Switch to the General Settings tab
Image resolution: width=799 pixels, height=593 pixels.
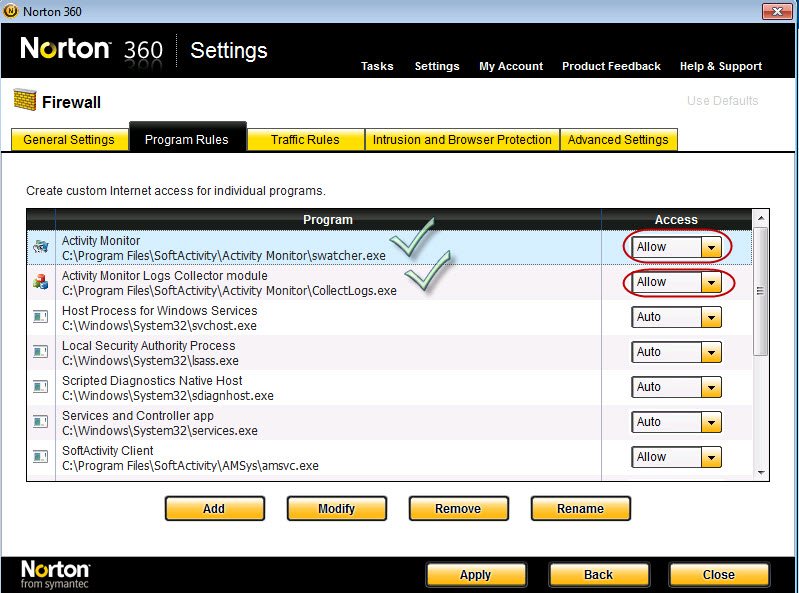pos(69,140)
